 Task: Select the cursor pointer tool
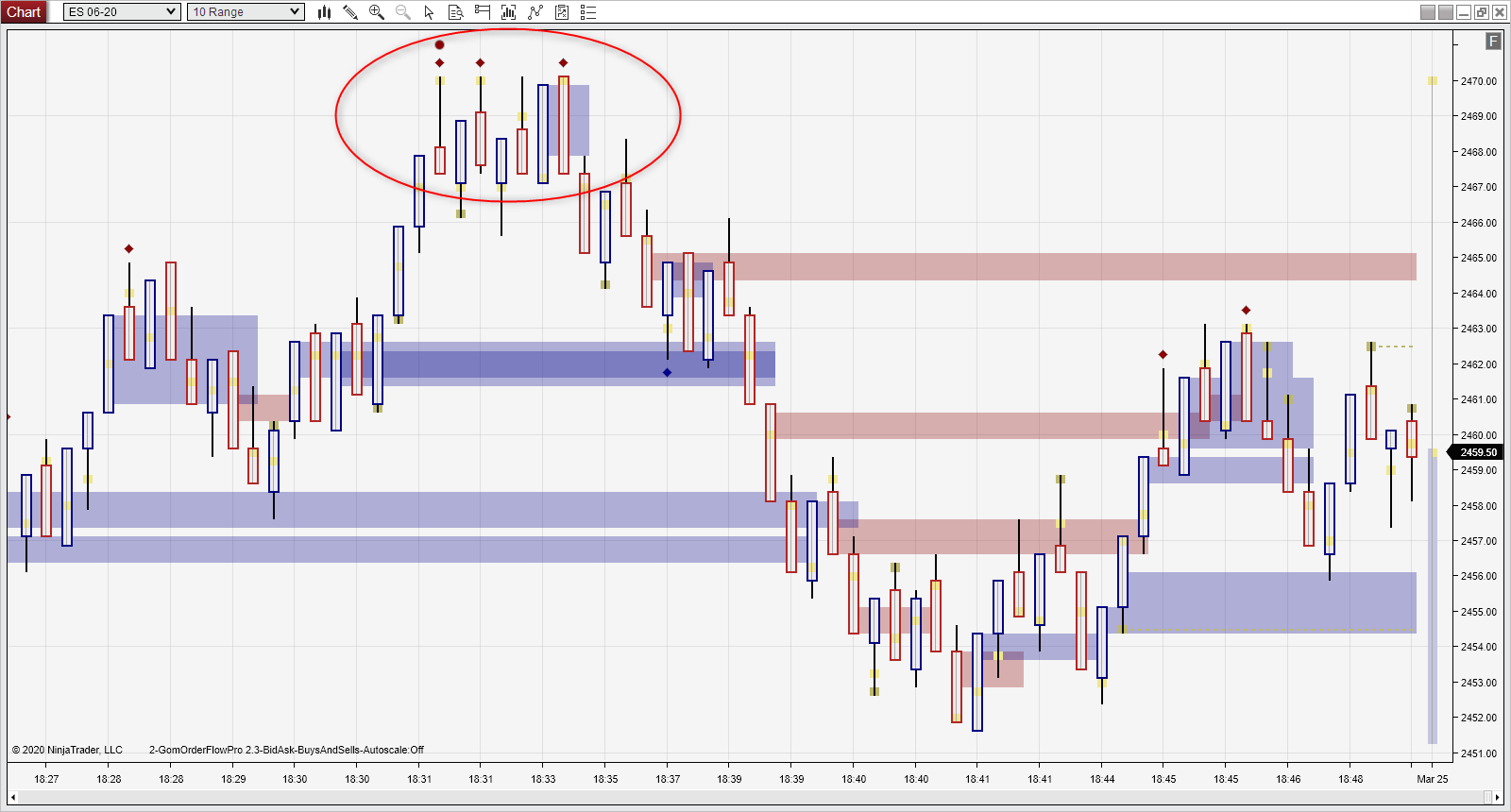430,12
